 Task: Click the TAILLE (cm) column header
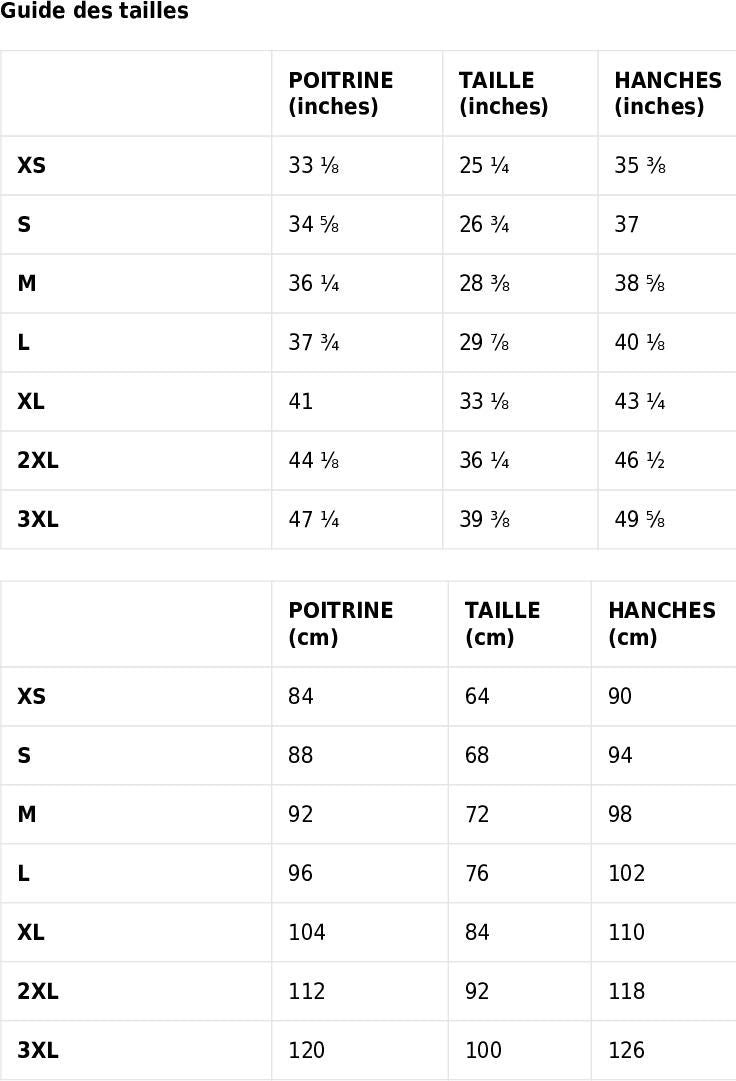[x=502, y=624]
